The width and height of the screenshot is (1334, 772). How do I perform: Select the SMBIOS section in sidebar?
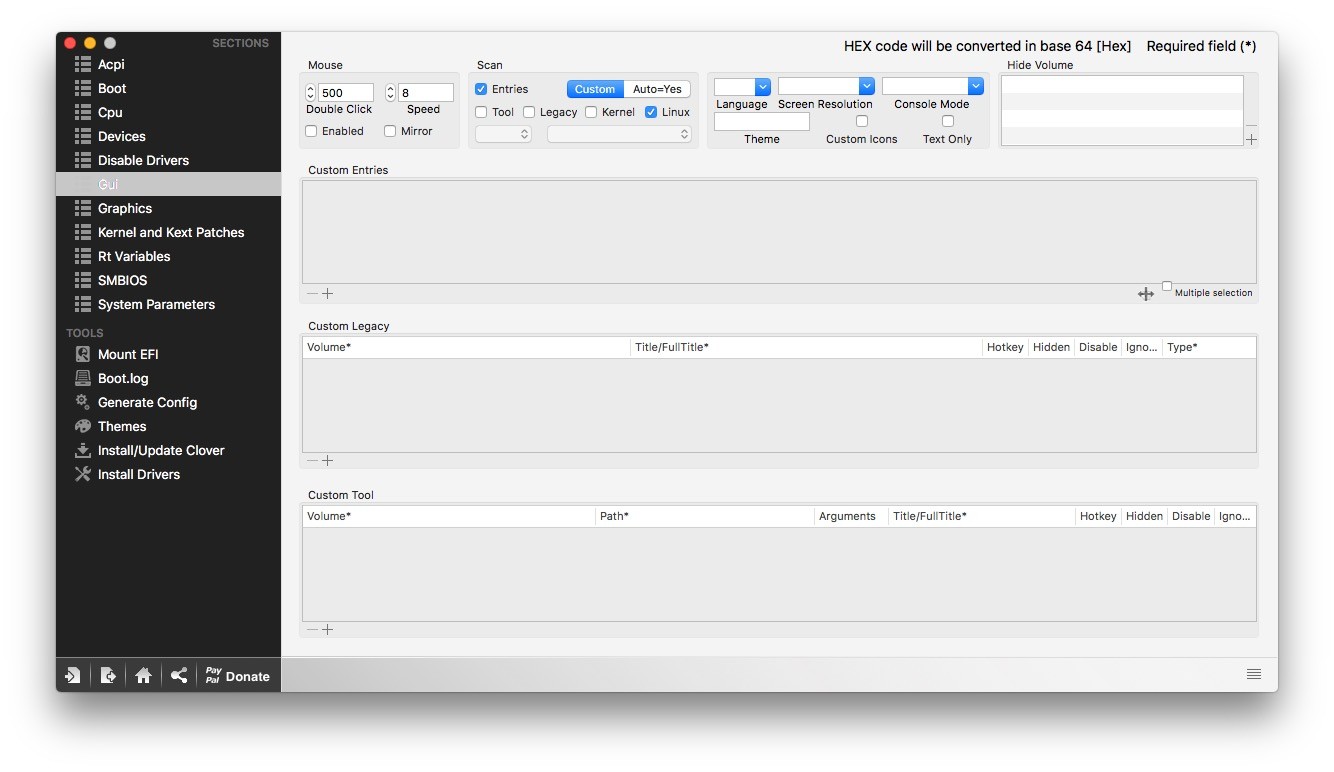(x=122, y=280)
